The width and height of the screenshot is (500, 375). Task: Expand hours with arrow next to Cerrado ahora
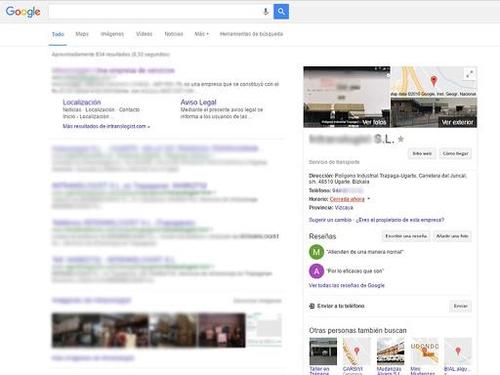369,199
